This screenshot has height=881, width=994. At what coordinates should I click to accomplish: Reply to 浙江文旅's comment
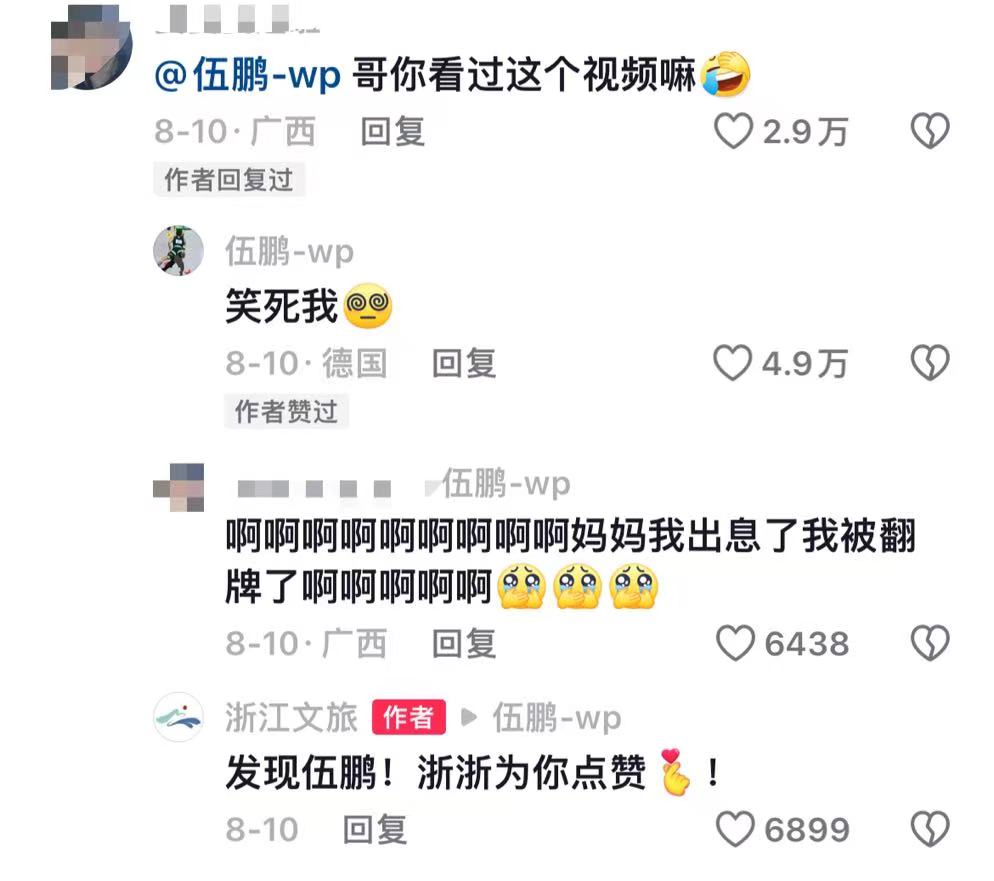(375, 829)
